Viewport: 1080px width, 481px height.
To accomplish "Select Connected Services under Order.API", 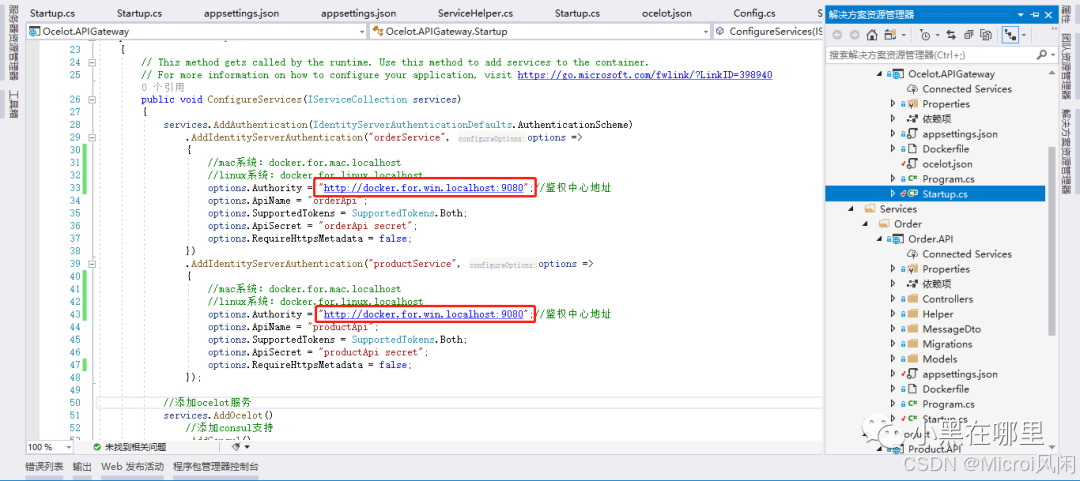I will (x=966, y=254).
